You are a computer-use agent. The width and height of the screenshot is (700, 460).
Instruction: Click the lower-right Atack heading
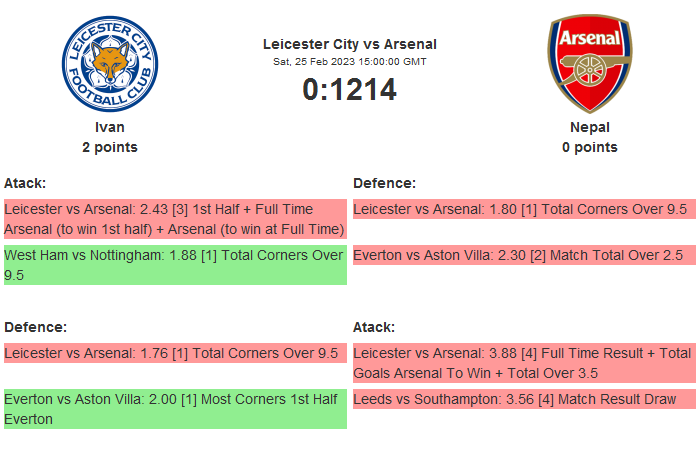374,327
